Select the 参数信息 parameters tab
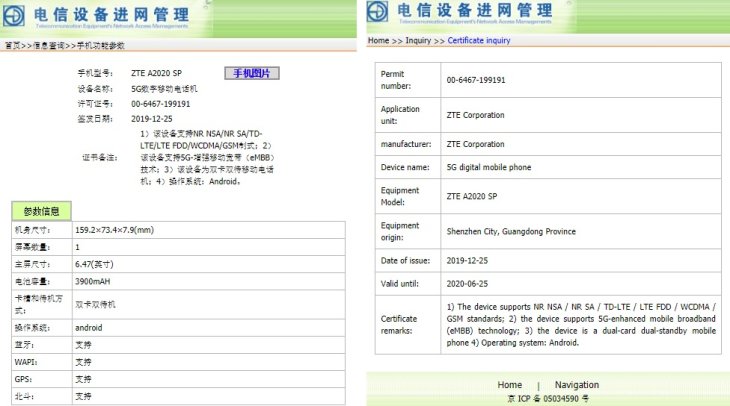 pos(41,211)
